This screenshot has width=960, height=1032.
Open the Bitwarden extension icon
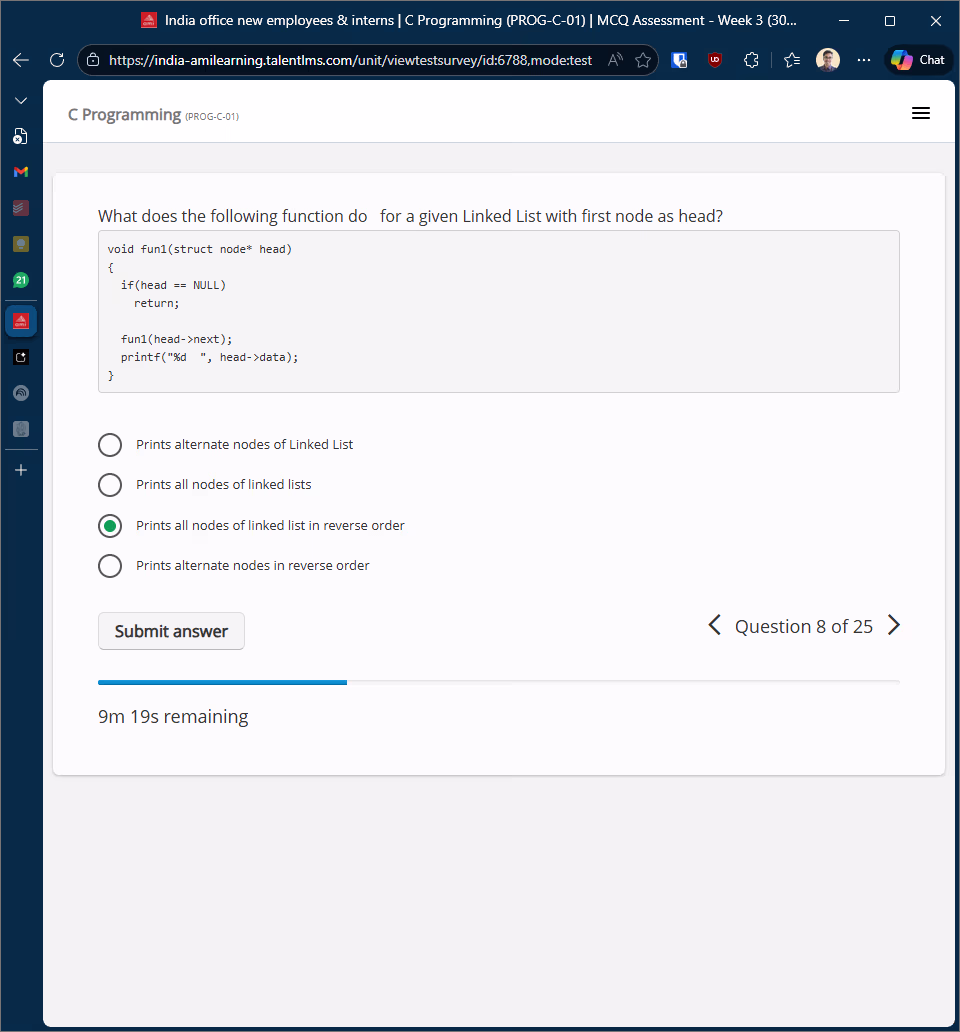[679, 60]
